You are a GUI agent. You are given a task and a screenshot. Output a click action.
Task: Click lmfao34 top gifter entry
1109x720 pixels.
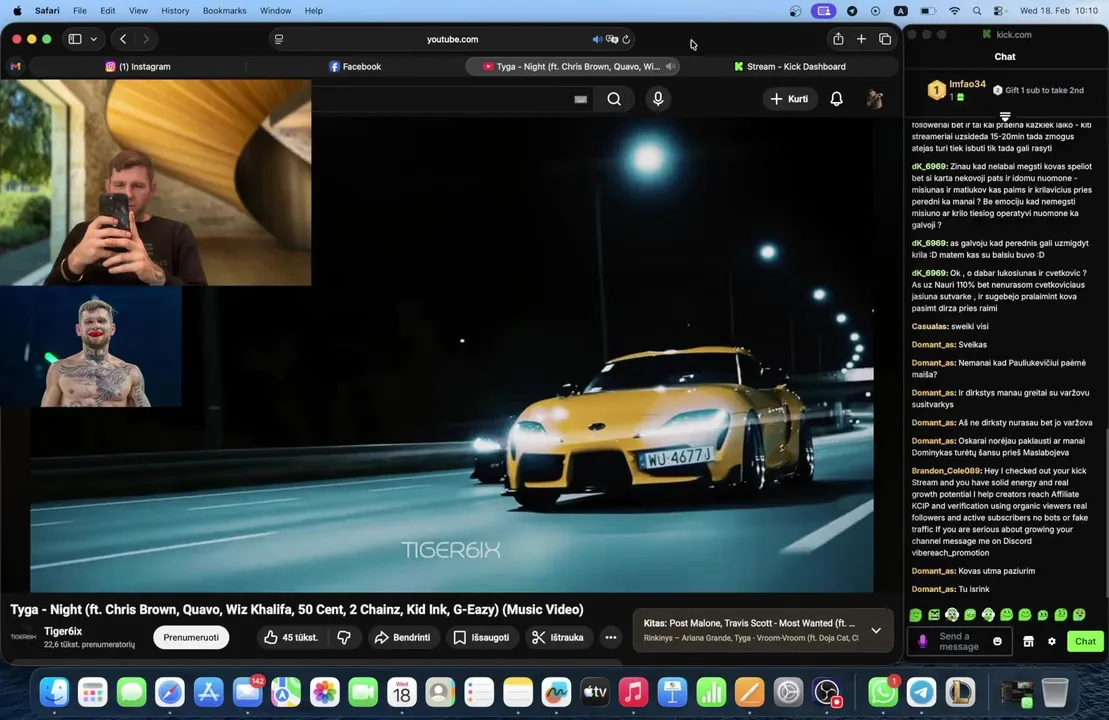pyautogui.click(x=957, y=90)
